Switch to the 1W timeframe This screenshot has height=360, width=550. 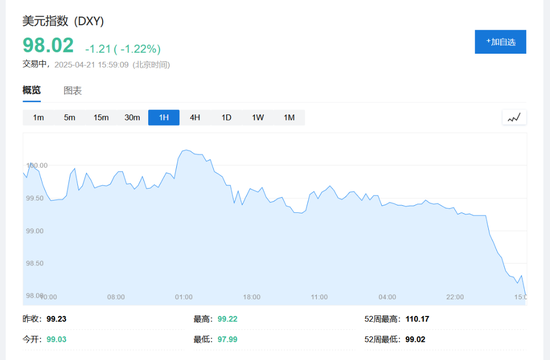coord(258,118)
